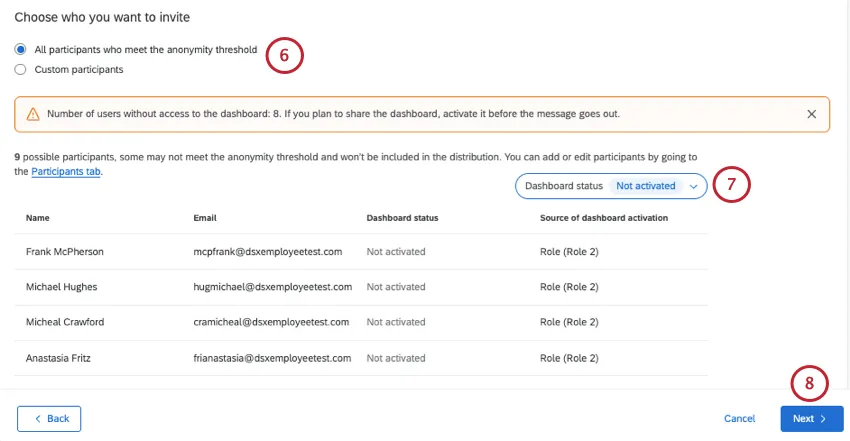Click Michael Hughes's email address
Screen dimensions: 850x441
pyautogui.click(x=272, y=287)
